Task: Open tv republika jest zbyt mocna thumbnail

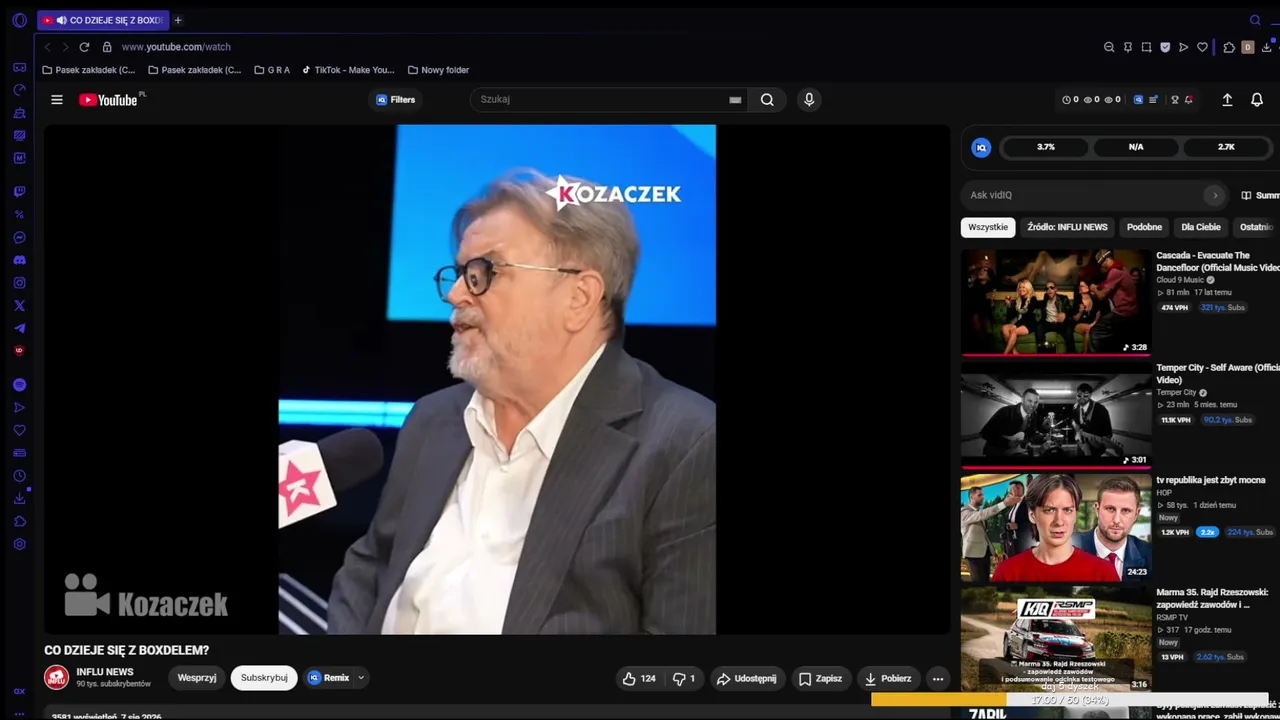Action: coord(1056,527)
